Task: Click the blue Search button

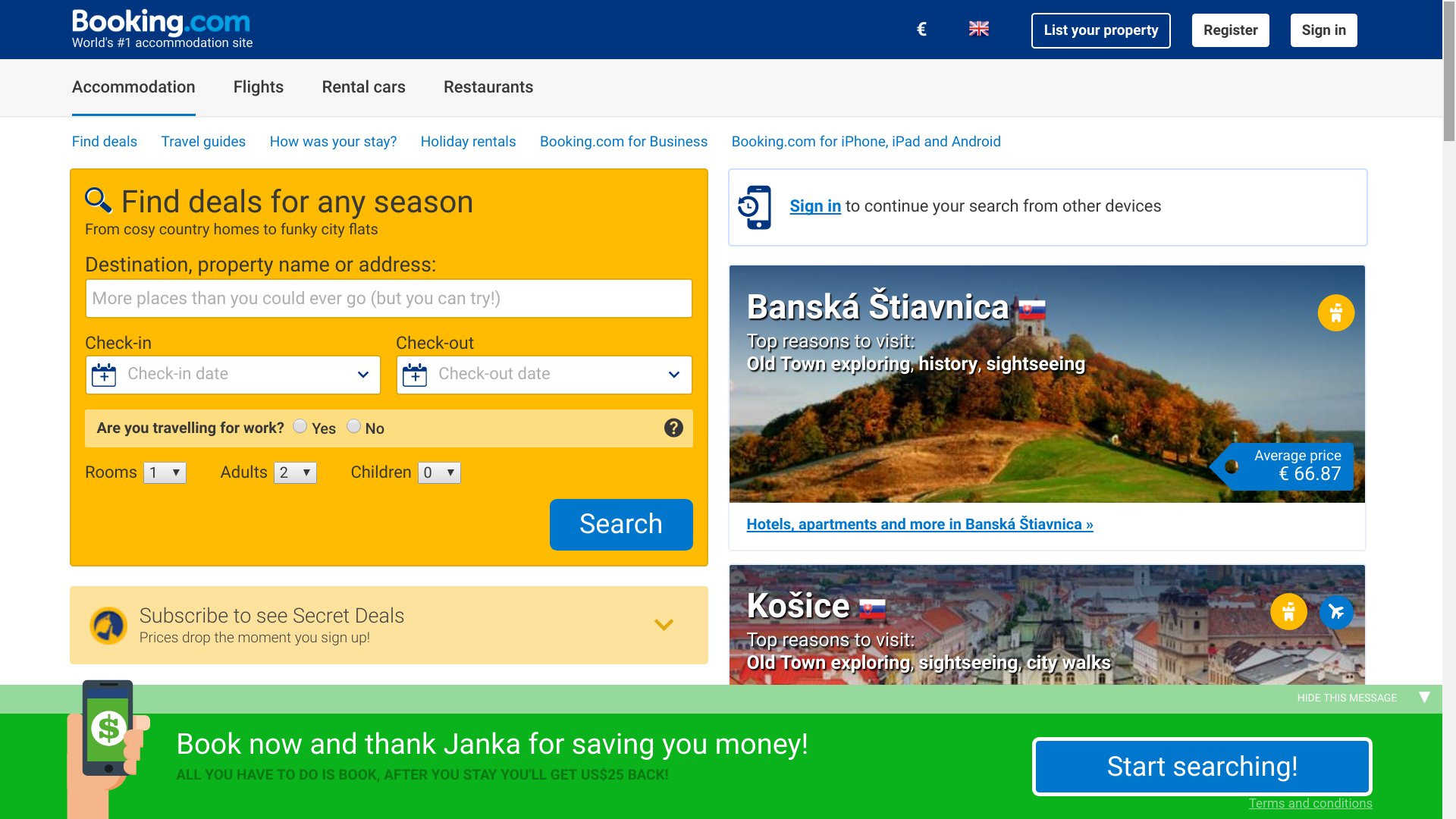Action: (621, 524)
